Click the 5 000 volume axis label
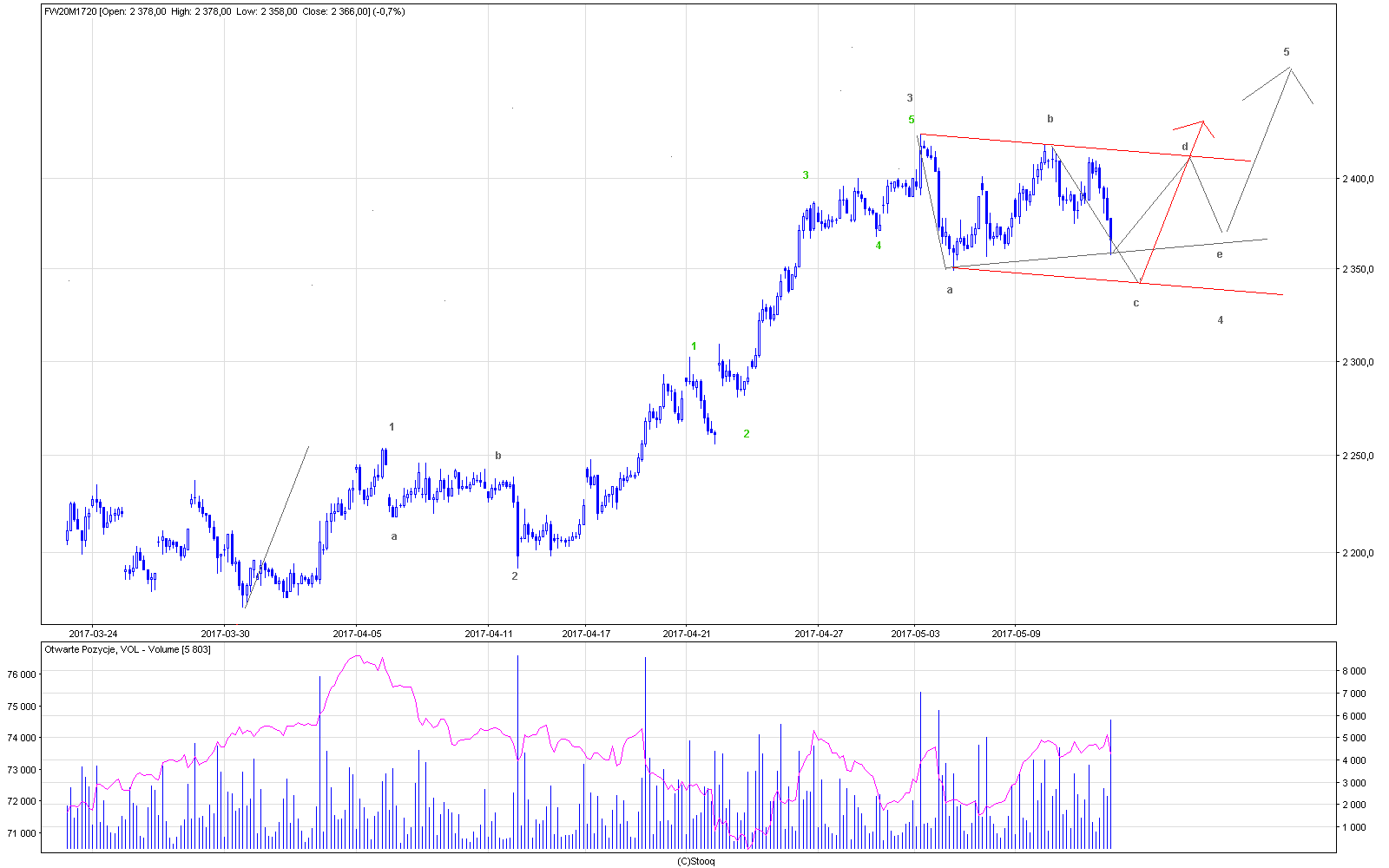This screenshot has height=868, width=1389. click(1355, 738)
